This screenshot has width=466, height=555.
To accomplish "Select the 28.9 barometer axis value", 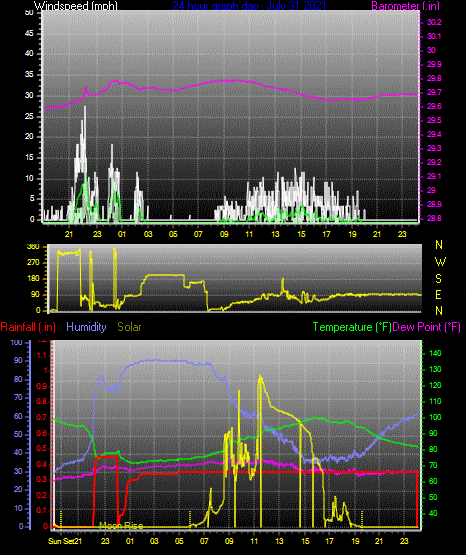I will (x=434, y=205).
